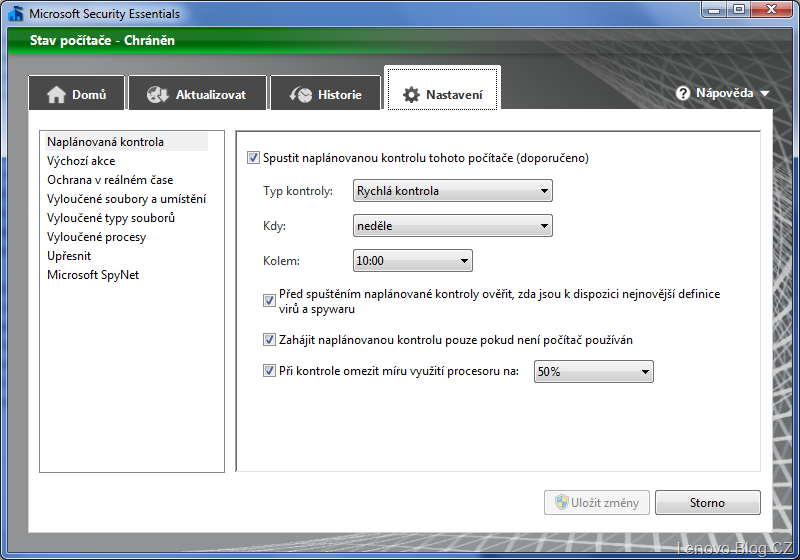Click the shield icon on Uložit změny
800x560 pixels.
pyautogui.click(x=562, y=503)
